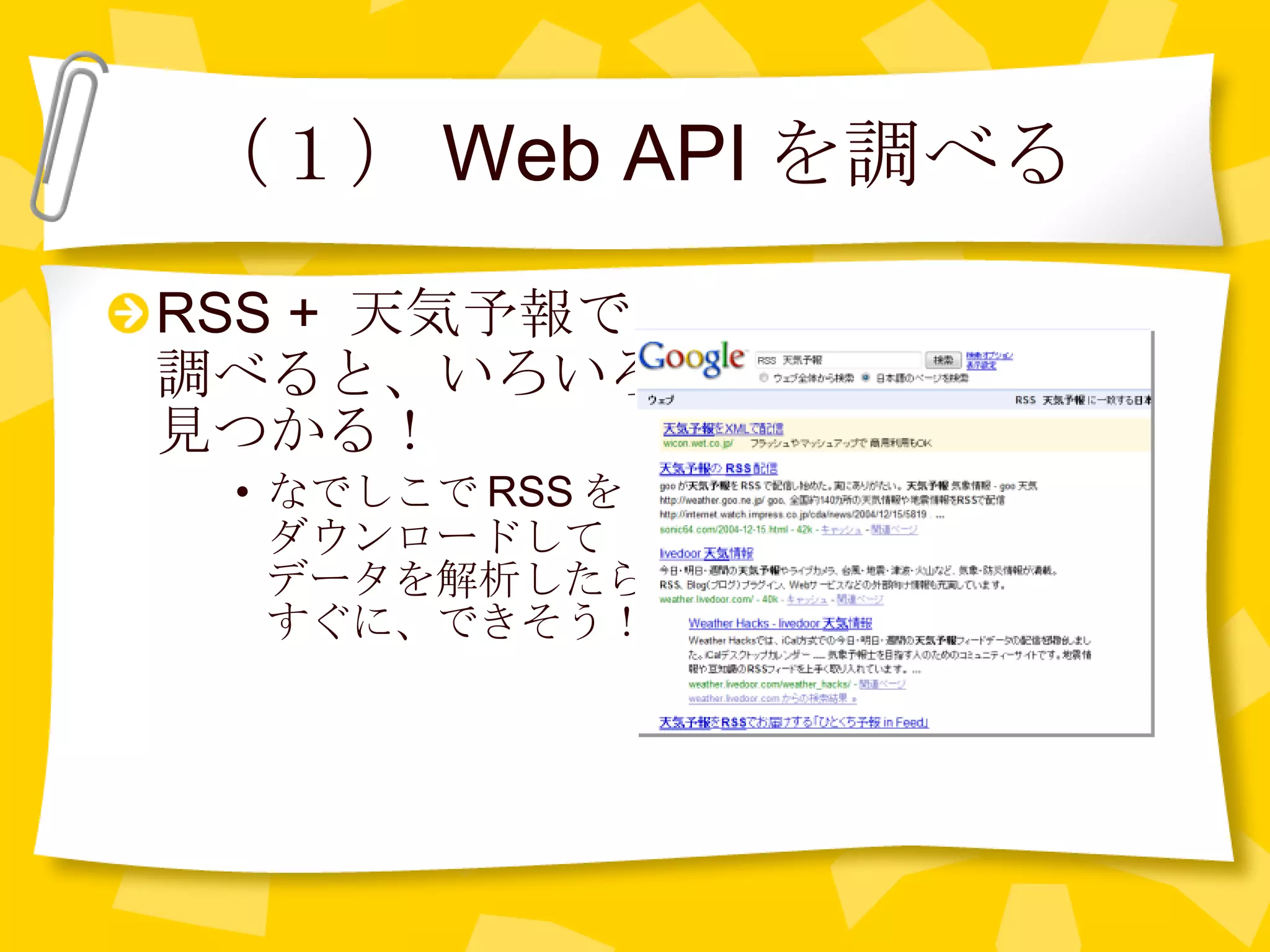Click the slide title 'Web API を調べる'
Screen dimensions: 1270x952
[755, 153]
